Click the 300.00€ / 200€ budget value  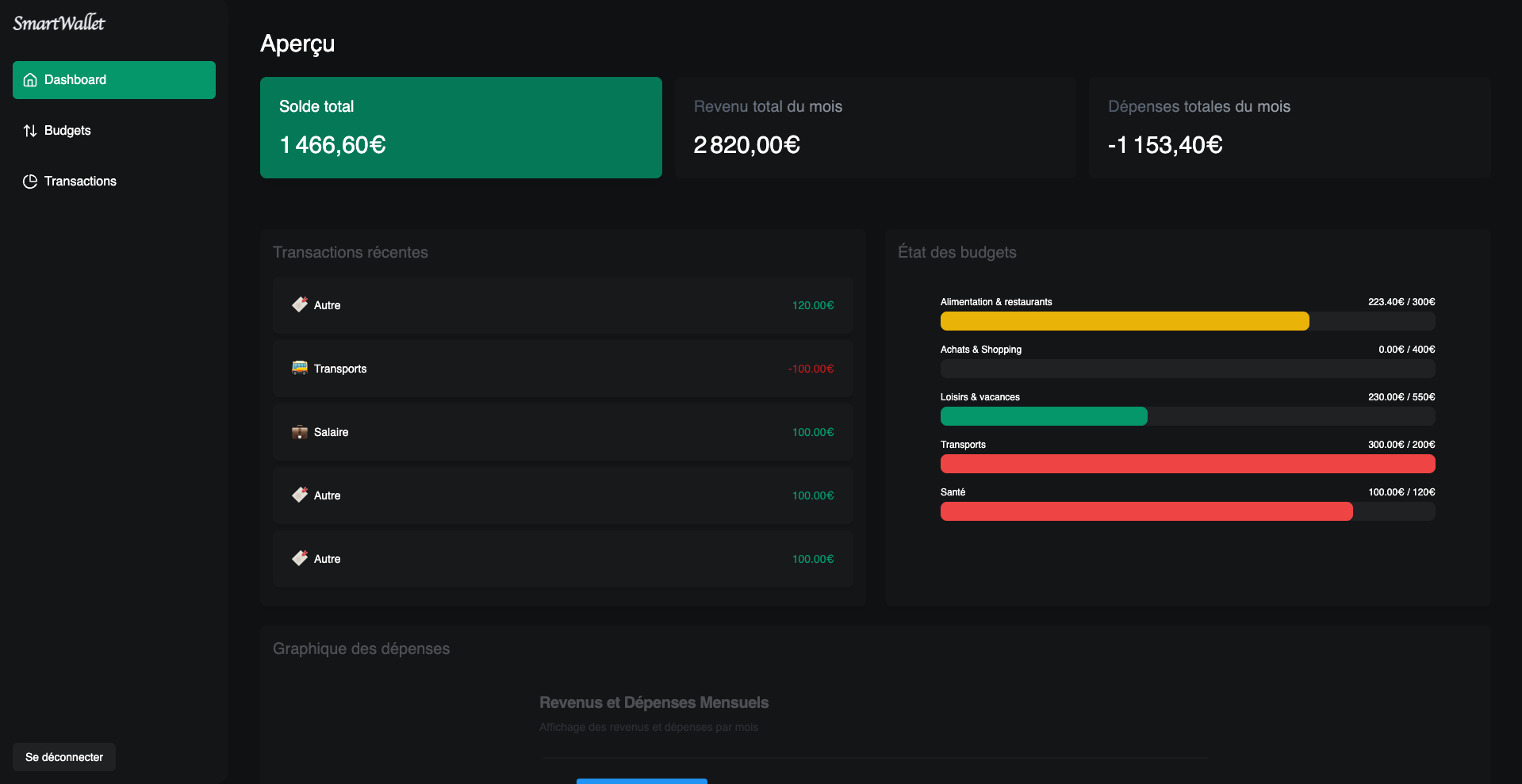(x=1401, y=445)
